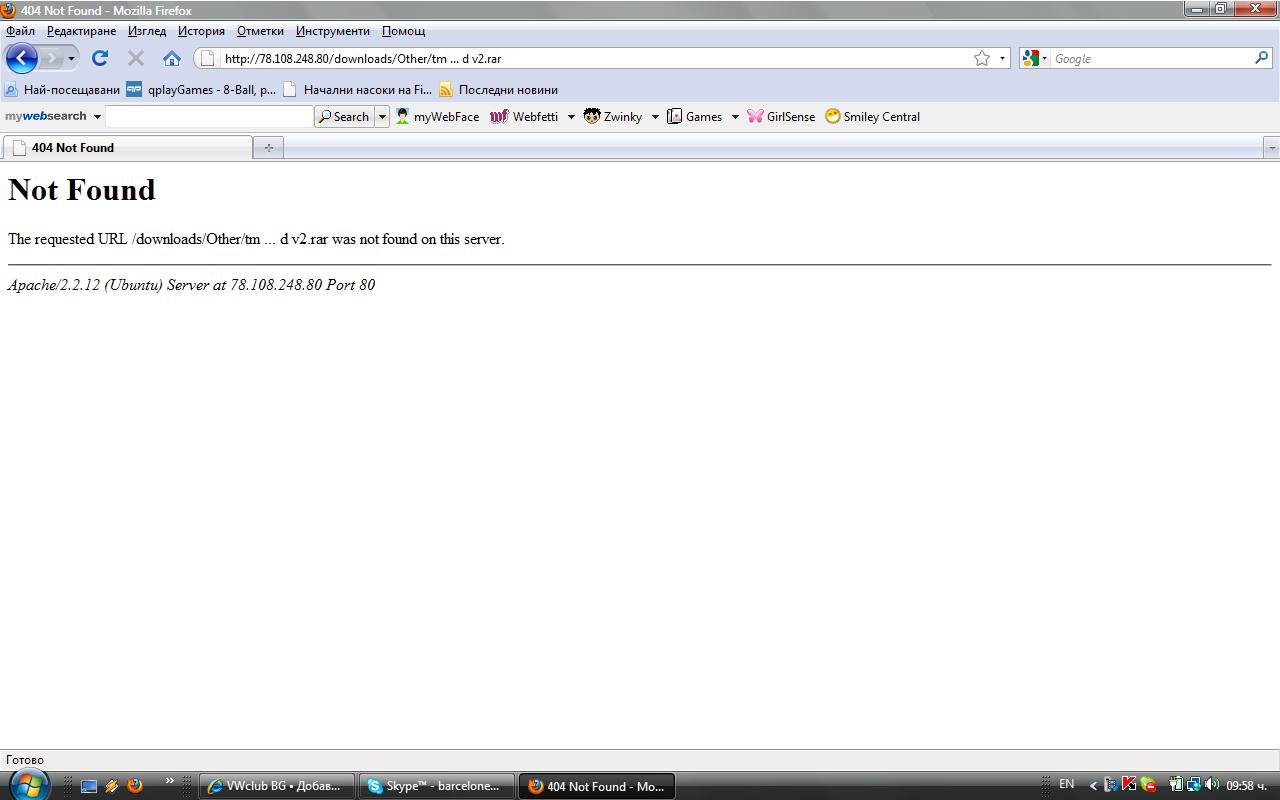This screenshot has width=1280, height=800.
Task: Switch to Skype in the taskbar
Action: point(437,786)
